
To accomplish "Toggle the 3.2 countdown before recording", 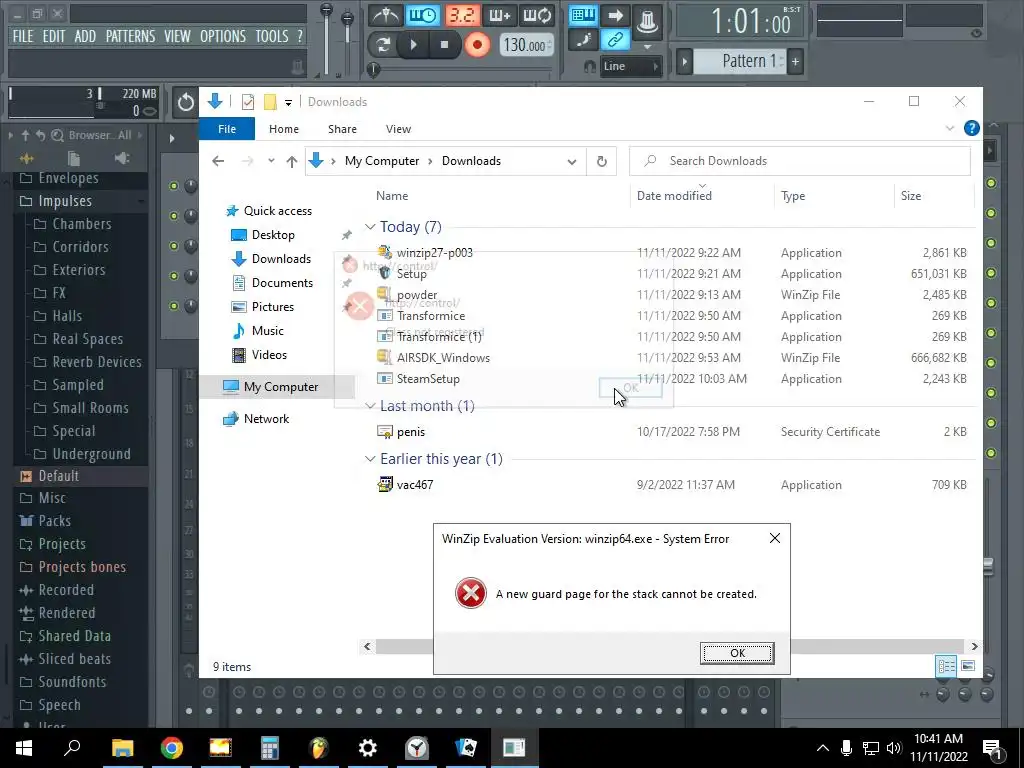I will pyautogui.click(x=462, y=15).
